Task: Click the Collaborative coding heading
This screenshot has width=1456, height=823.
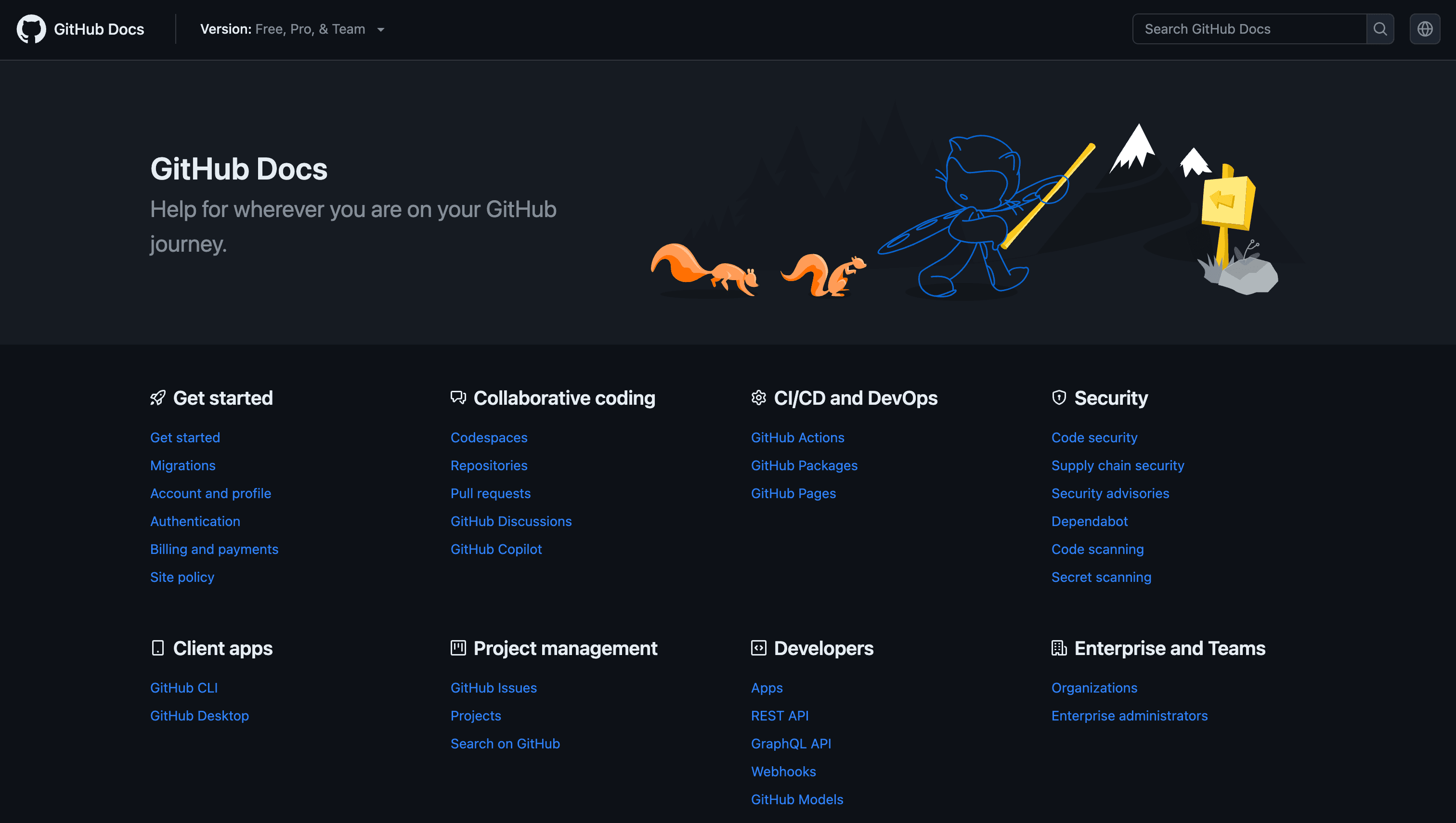Action: [x=564, y=398]
